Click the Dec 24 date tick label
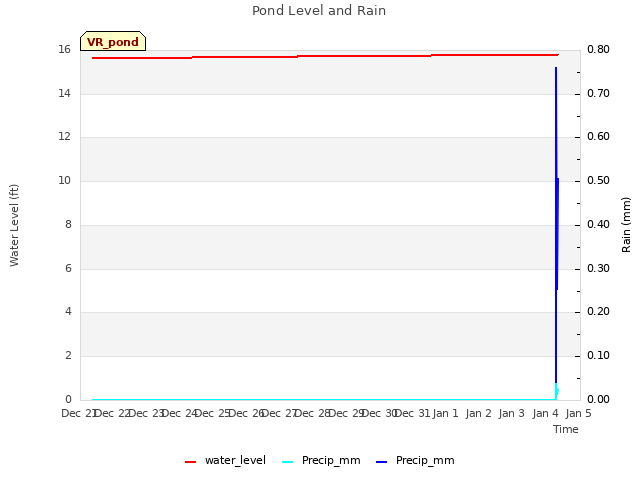 (x=179, y=413)
